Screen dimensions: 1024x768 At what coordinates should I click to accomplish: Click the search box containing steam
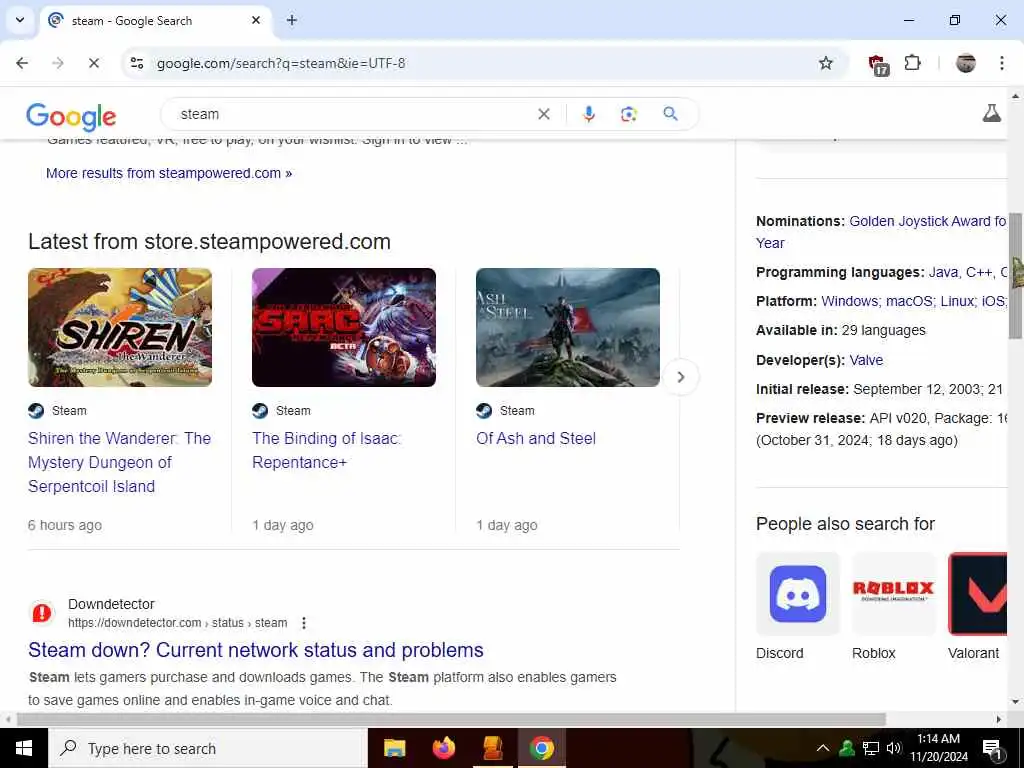pyautogui.click(x=353, y=114)
